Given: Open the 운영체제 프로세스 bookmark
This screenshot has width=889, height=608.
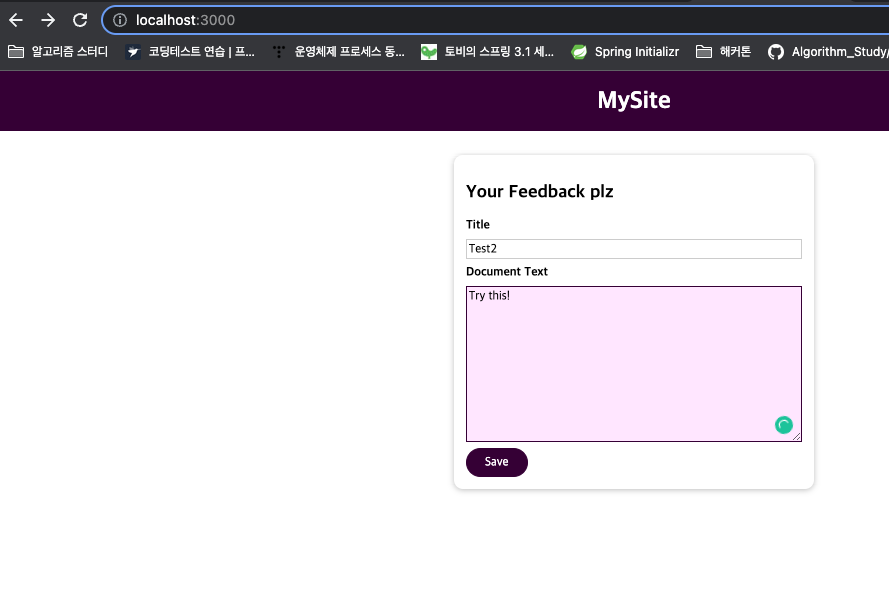Looking at the screenshot, I should pyautogui.click(x=338, y=52).
